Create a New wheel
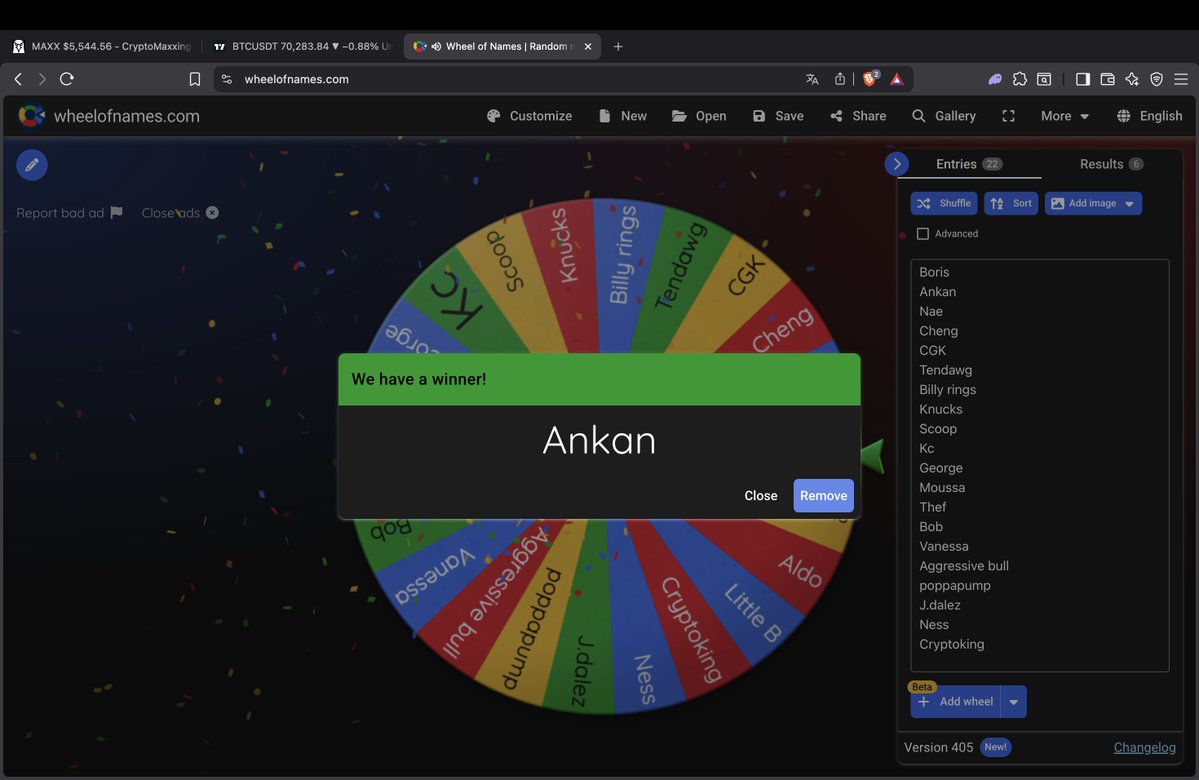1199x780 pixels. pyautogui.click(x=622, y=115)
